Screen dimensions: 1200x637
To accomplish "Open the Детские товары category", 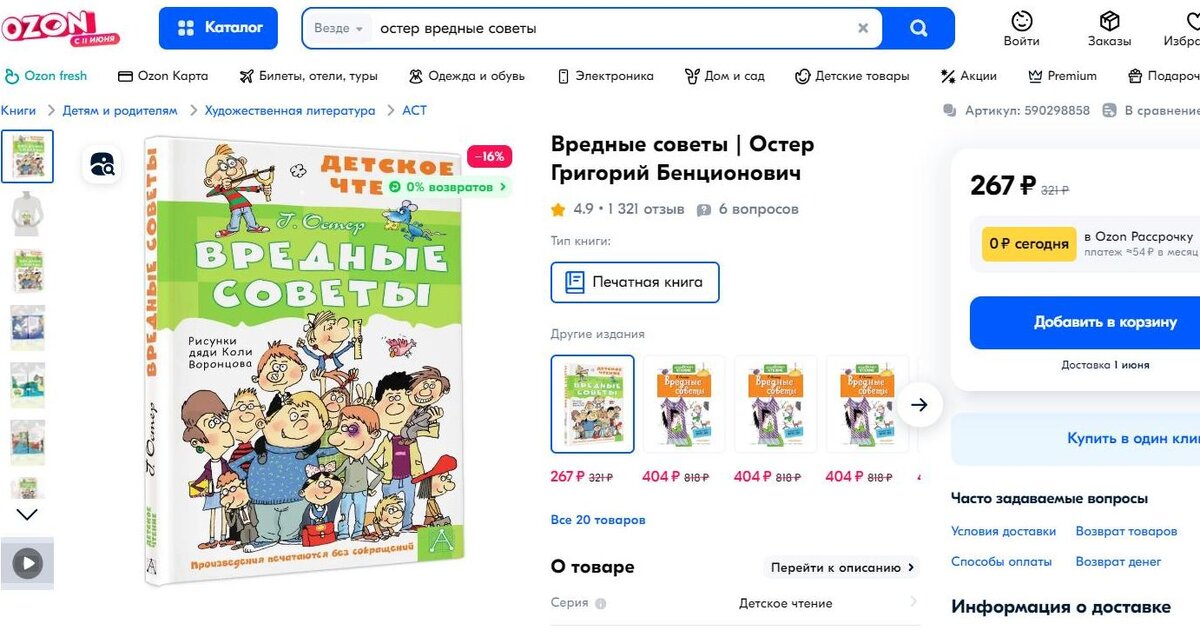I will [x=858, y=76].
